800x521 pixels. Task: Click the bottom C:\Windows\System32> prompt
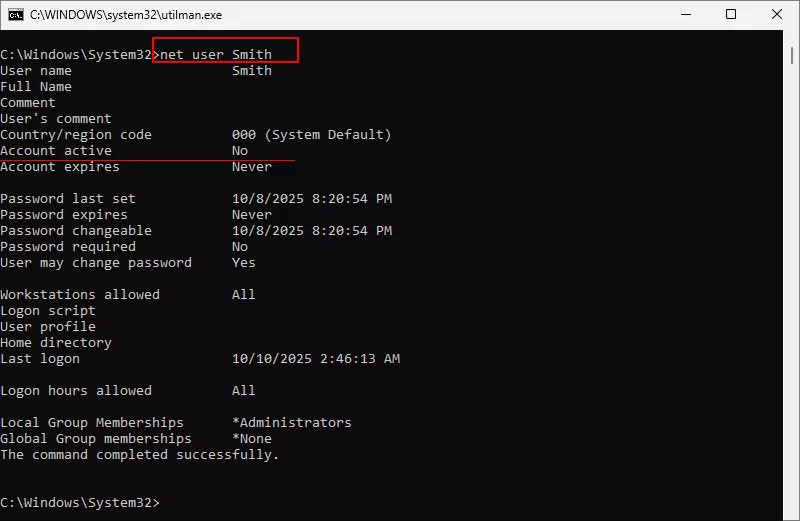pyautogui.click(x=80, y=503)
